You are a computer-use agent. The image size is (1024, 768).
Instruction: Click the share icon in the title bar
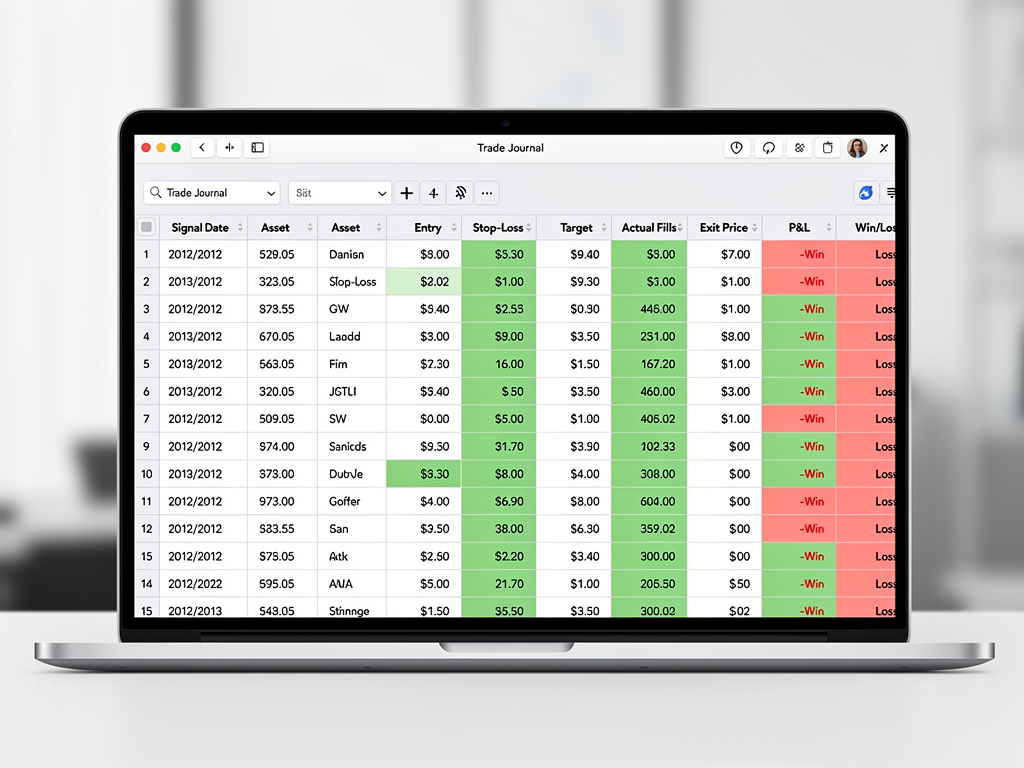(x=799, y=147)
